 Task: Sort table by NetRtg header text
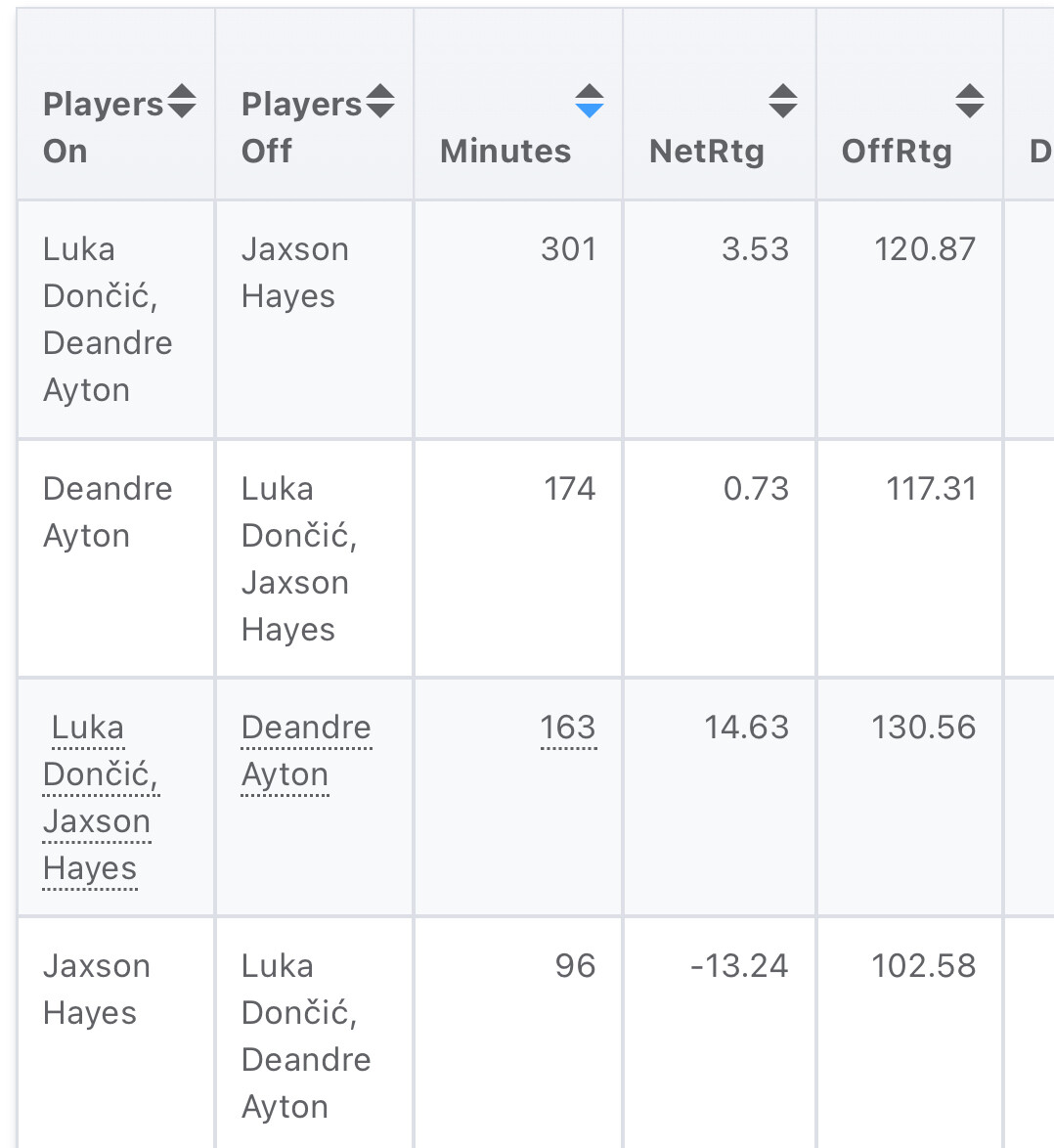706,151
